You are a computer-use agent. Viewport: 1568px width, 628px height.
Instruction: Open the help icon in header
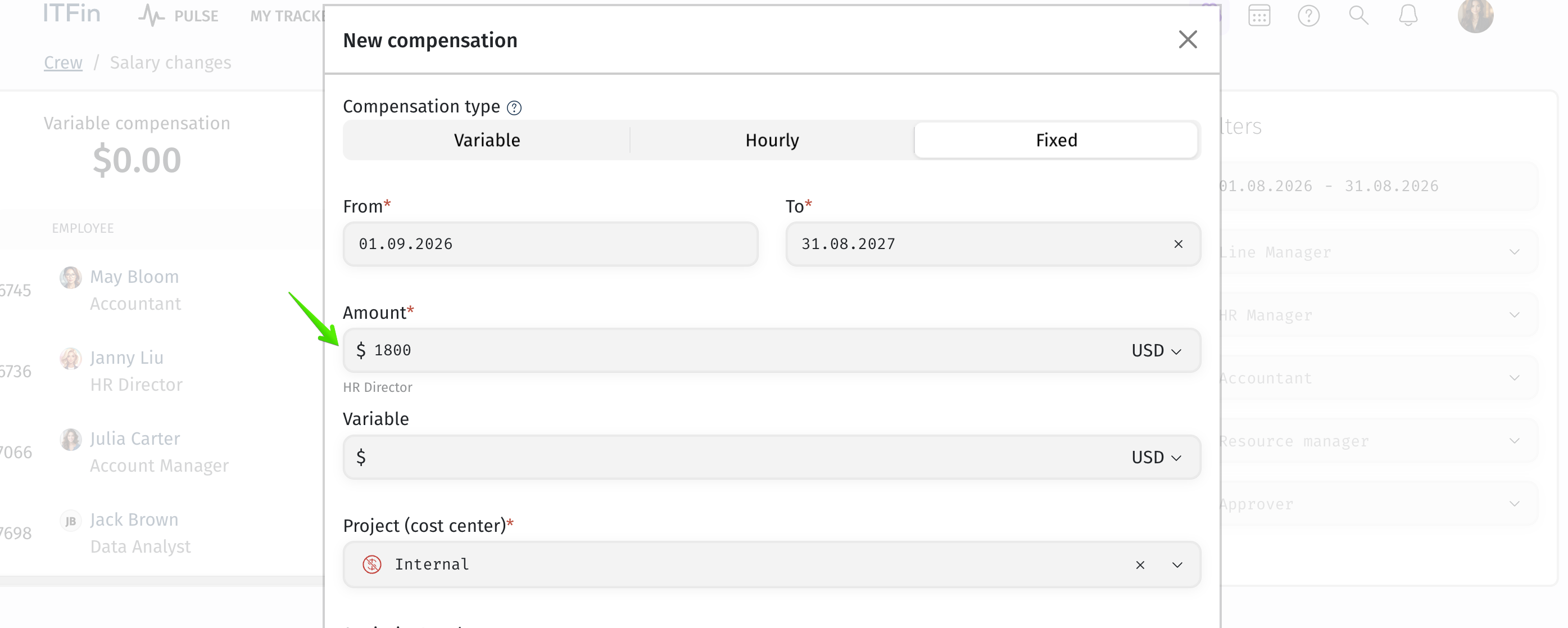pos(1308,15)
